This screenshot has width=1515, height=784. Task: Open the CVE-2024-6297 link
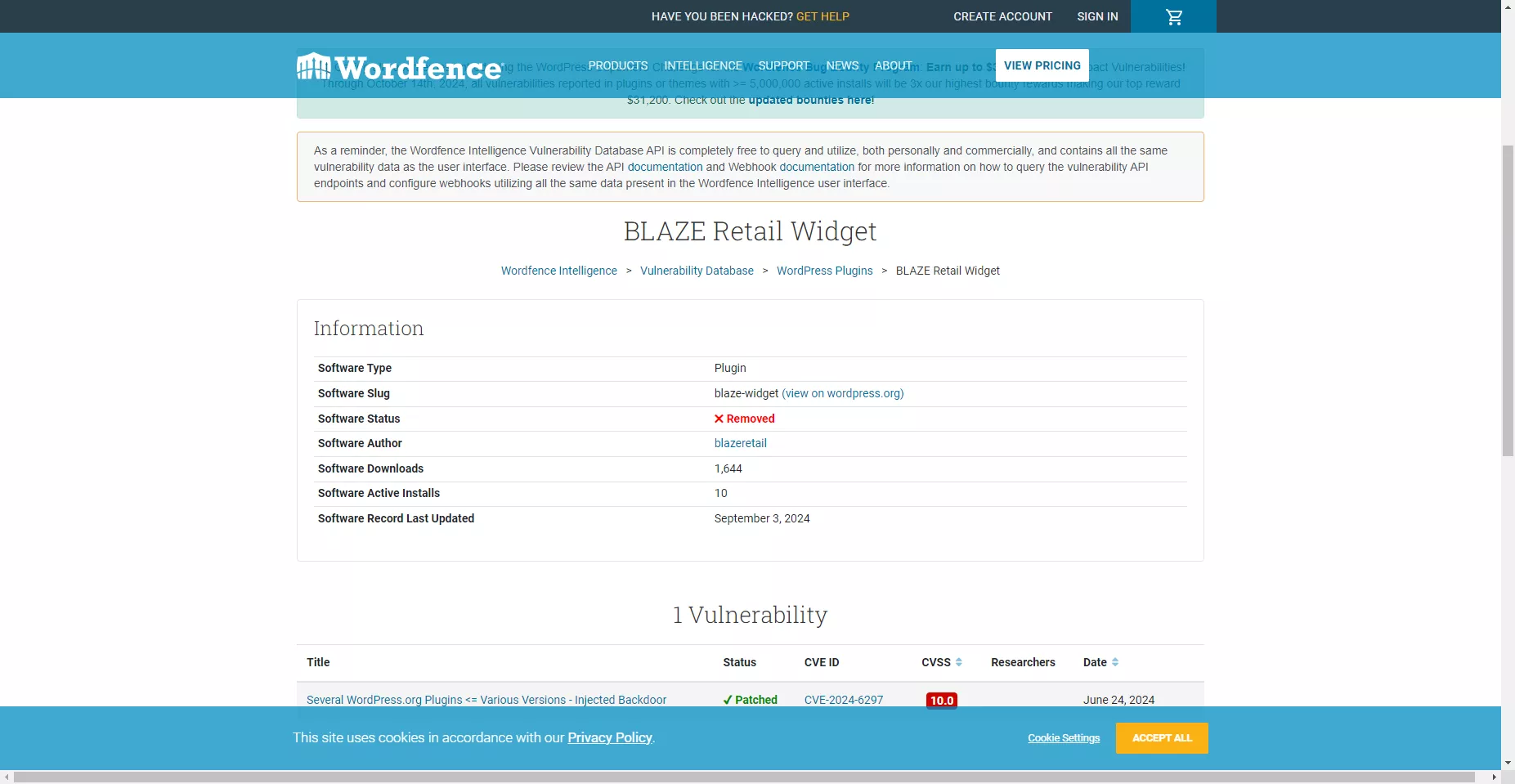pyautogui.click(x=844, y=700)
